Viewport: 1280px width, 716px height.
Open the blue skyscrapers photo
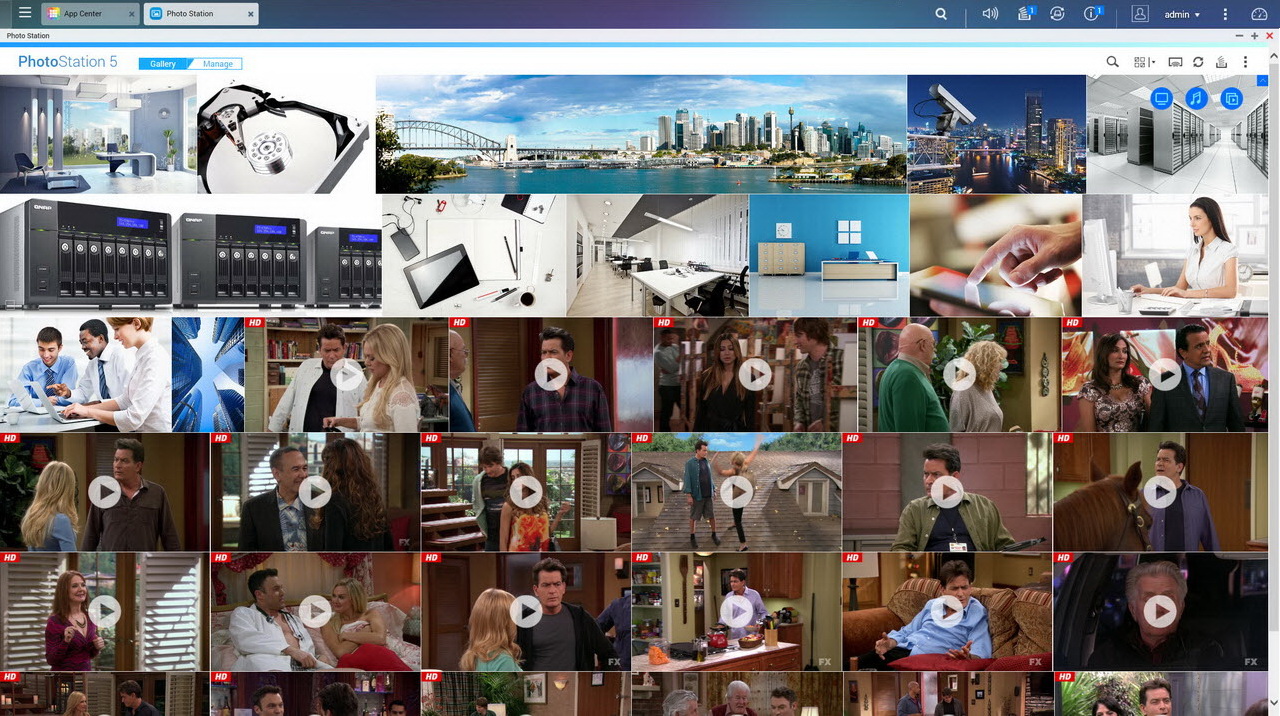(x=208, y=375)
